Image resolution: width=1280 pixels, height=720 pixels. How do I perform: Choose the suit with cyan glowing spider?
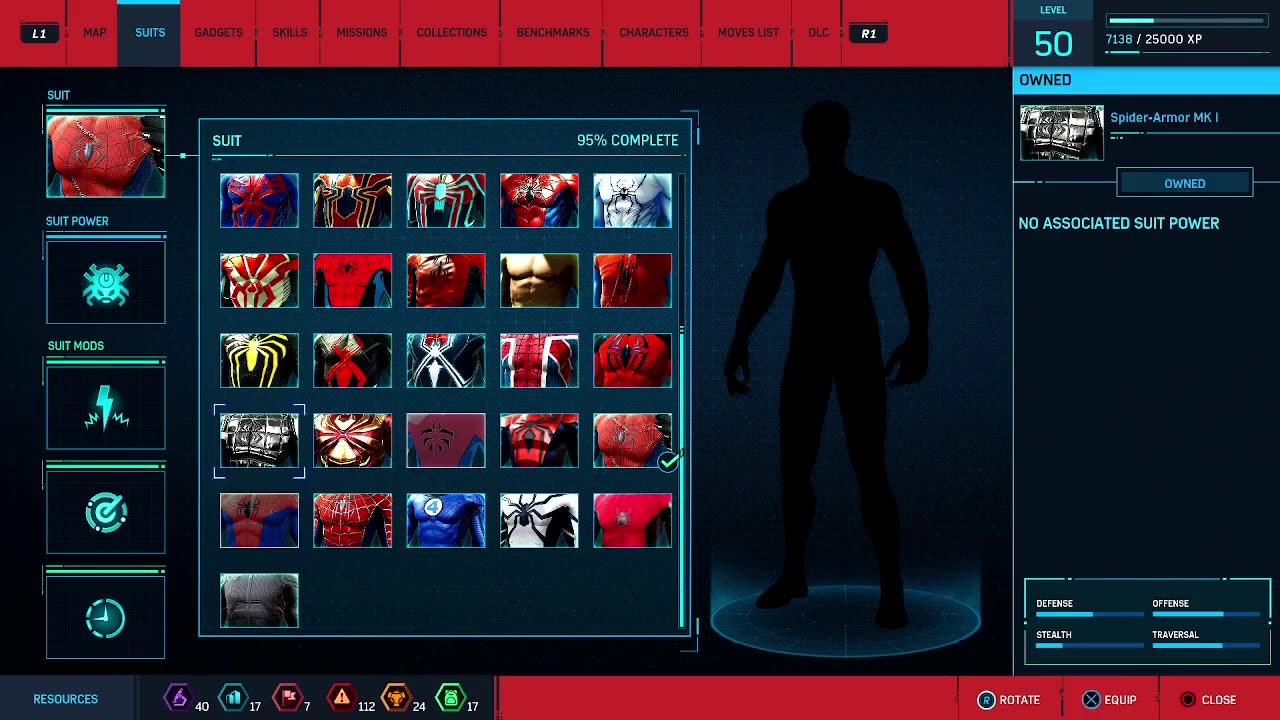(x=446, y=200)
